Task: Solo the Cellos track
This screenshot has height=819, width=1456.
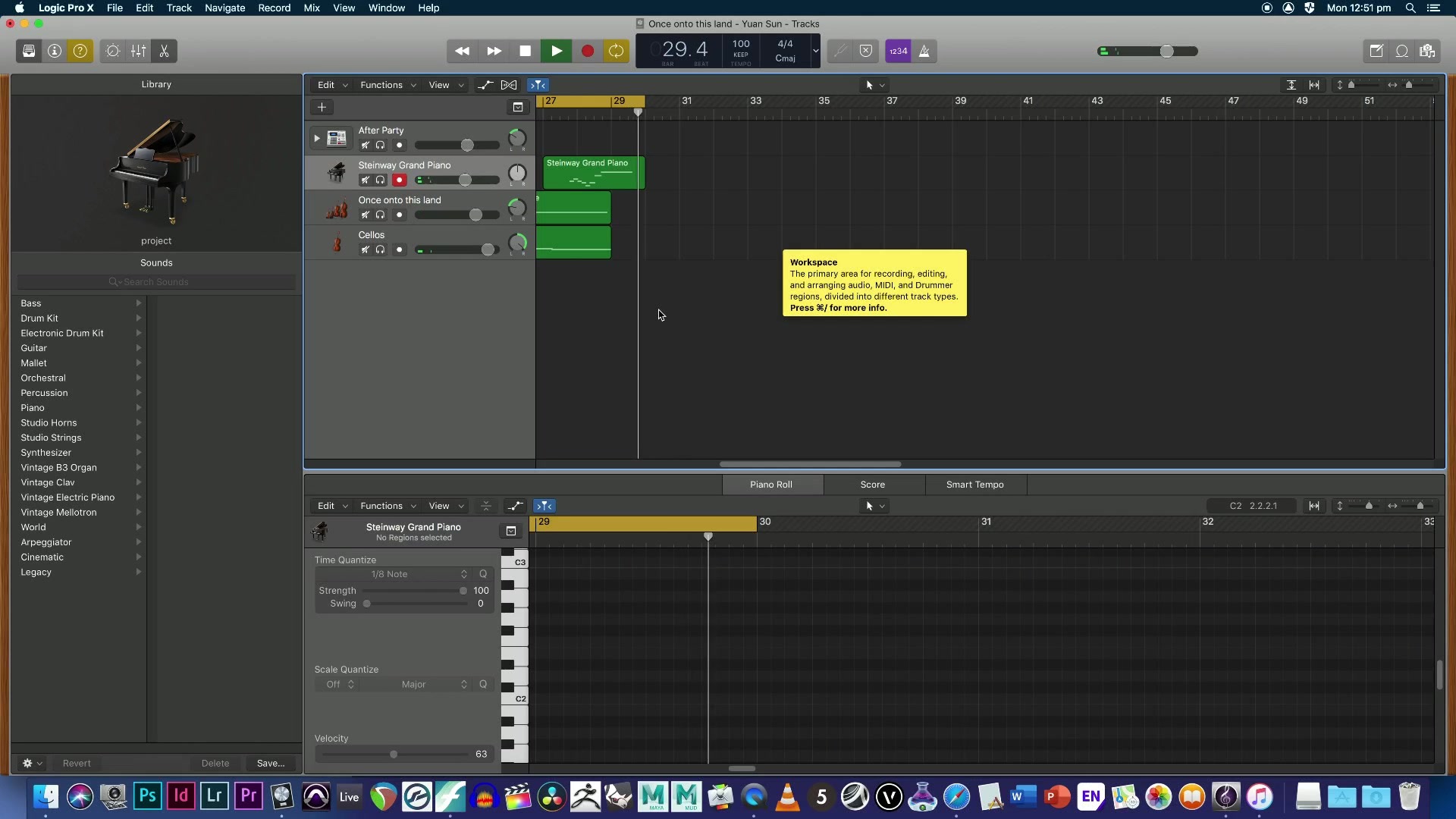Action: pyautogui.click(x=380, y=249)
